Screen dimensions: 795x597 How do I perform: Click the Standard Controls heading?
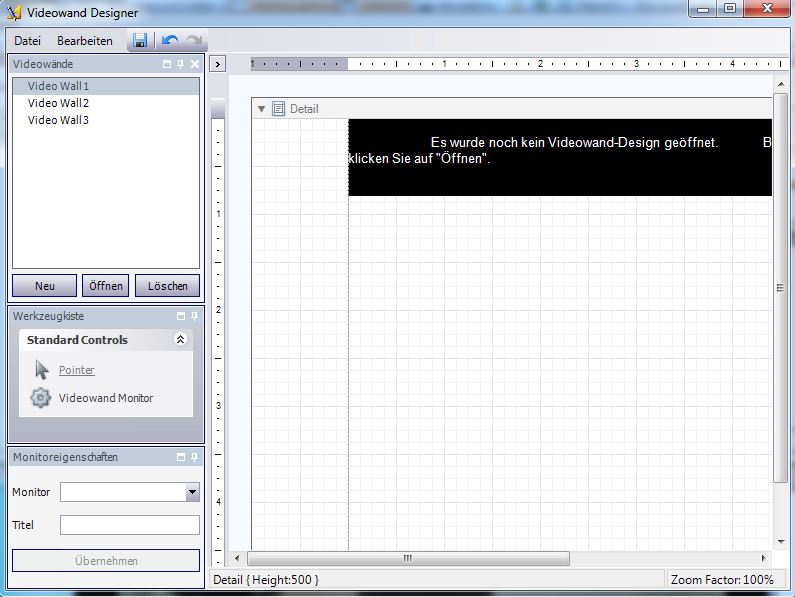(x=77, y=340)
